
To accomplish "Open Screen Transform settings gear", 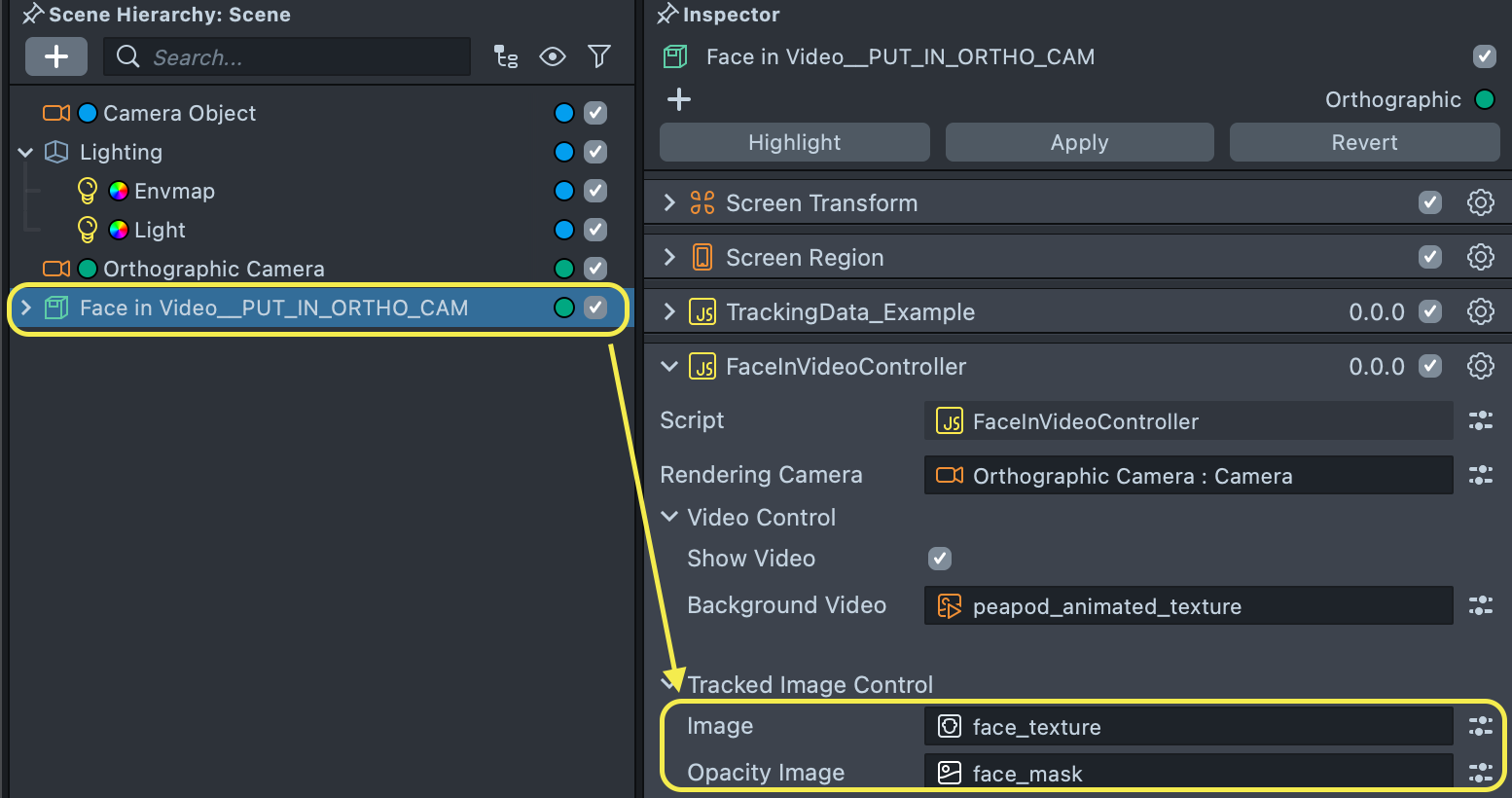I will click(1480, 202).
